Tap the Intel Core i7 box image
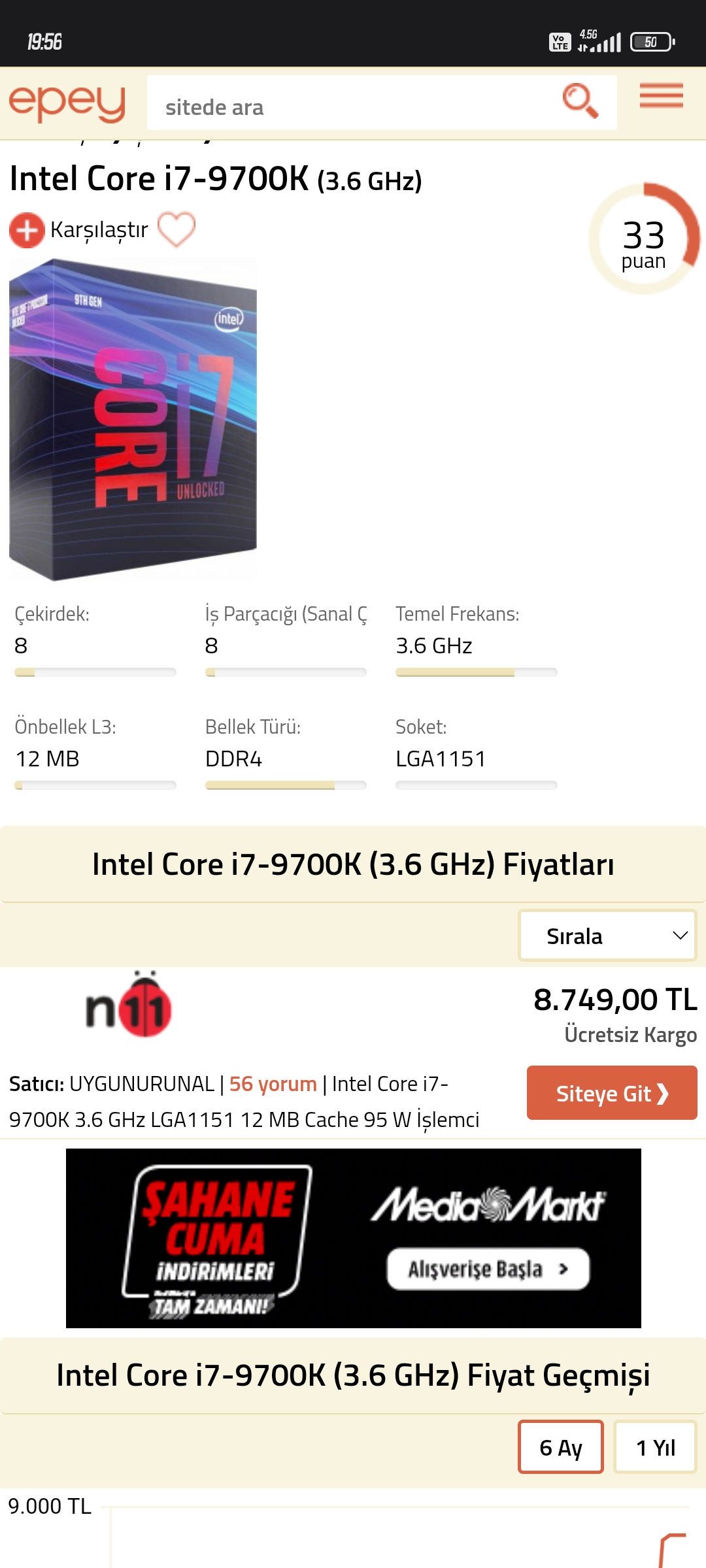This screenshot has height=1568, width=706. pyautogui.click(x=133, y=419)
